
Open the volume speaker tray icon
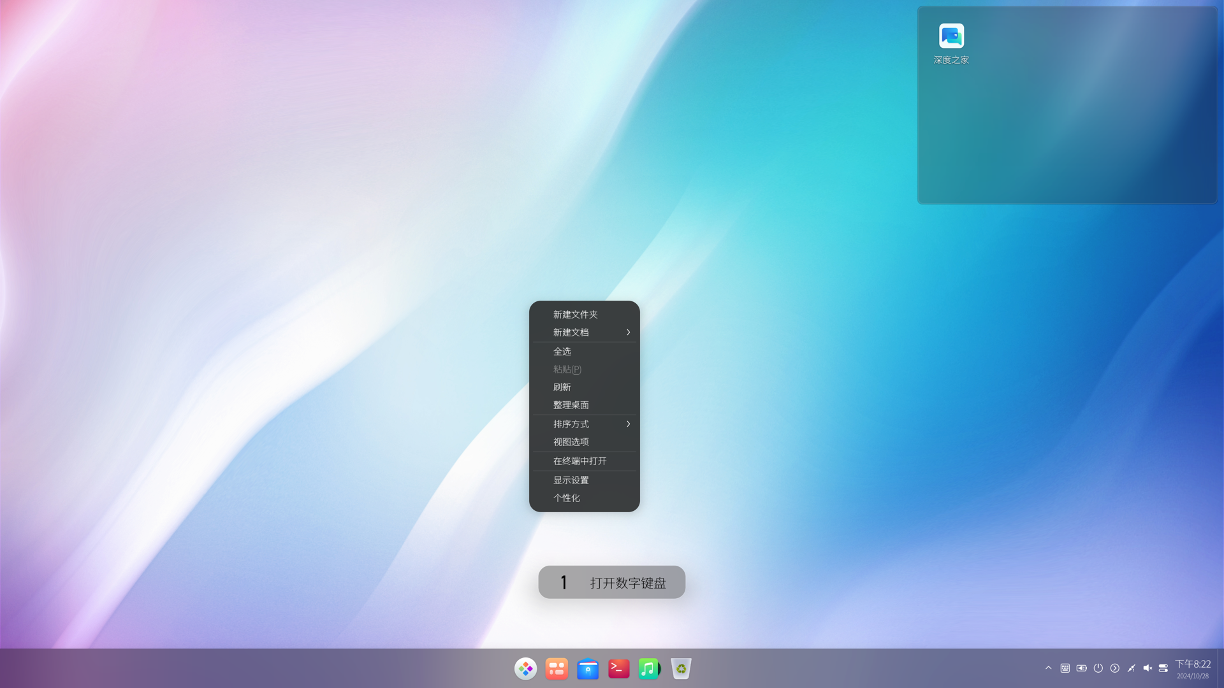coord(1147,668)
